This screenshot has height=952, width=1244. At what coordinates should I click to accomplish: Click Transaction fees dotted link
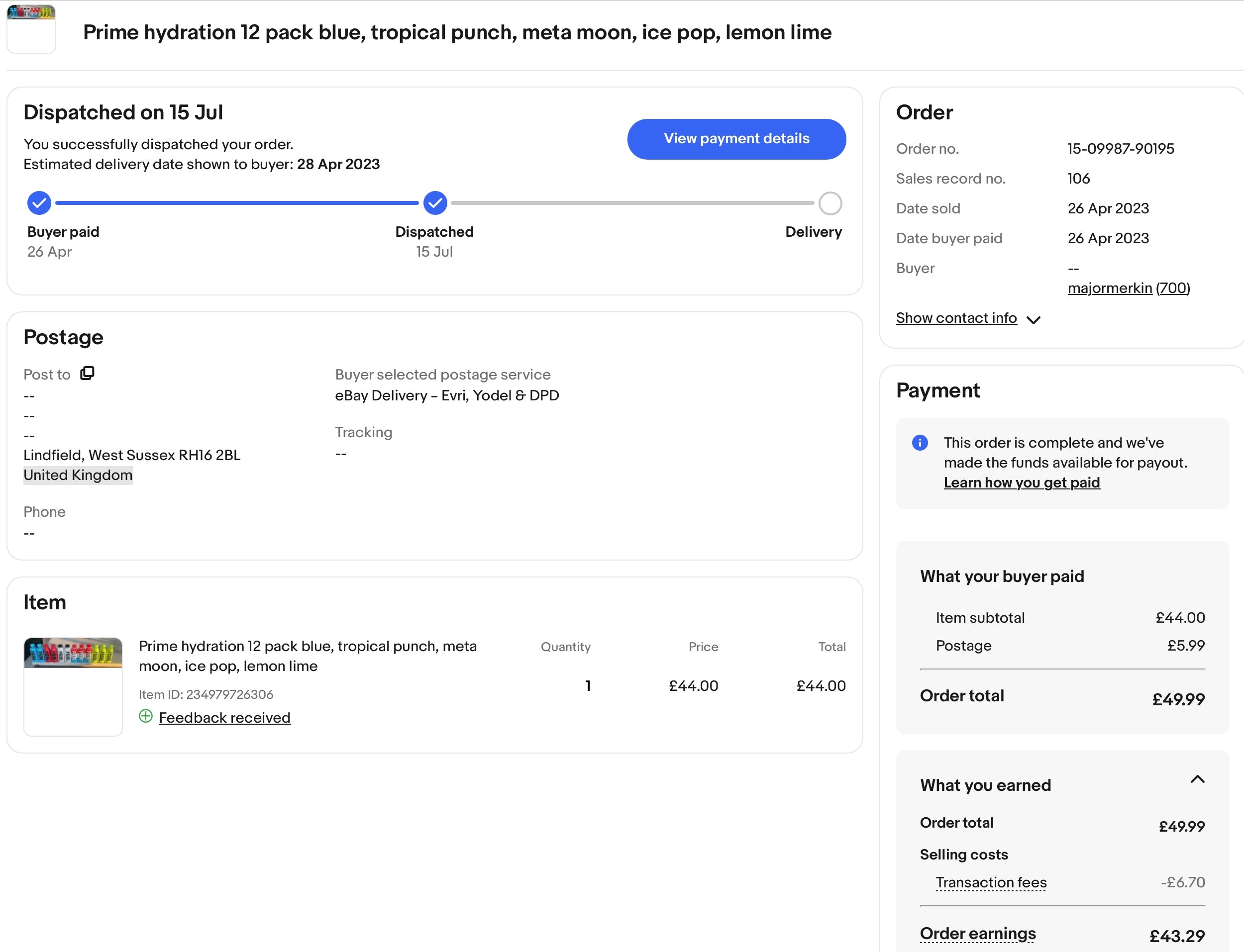coord(991,882)
